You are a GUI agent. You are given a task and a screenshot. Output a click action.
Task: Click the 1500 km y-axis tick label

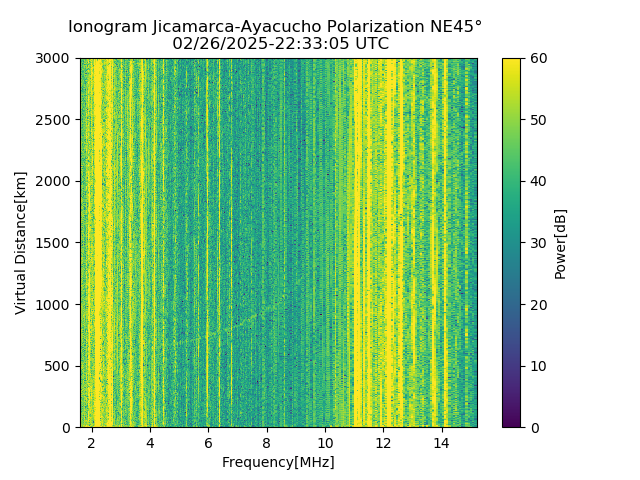[x=52, y=243]
